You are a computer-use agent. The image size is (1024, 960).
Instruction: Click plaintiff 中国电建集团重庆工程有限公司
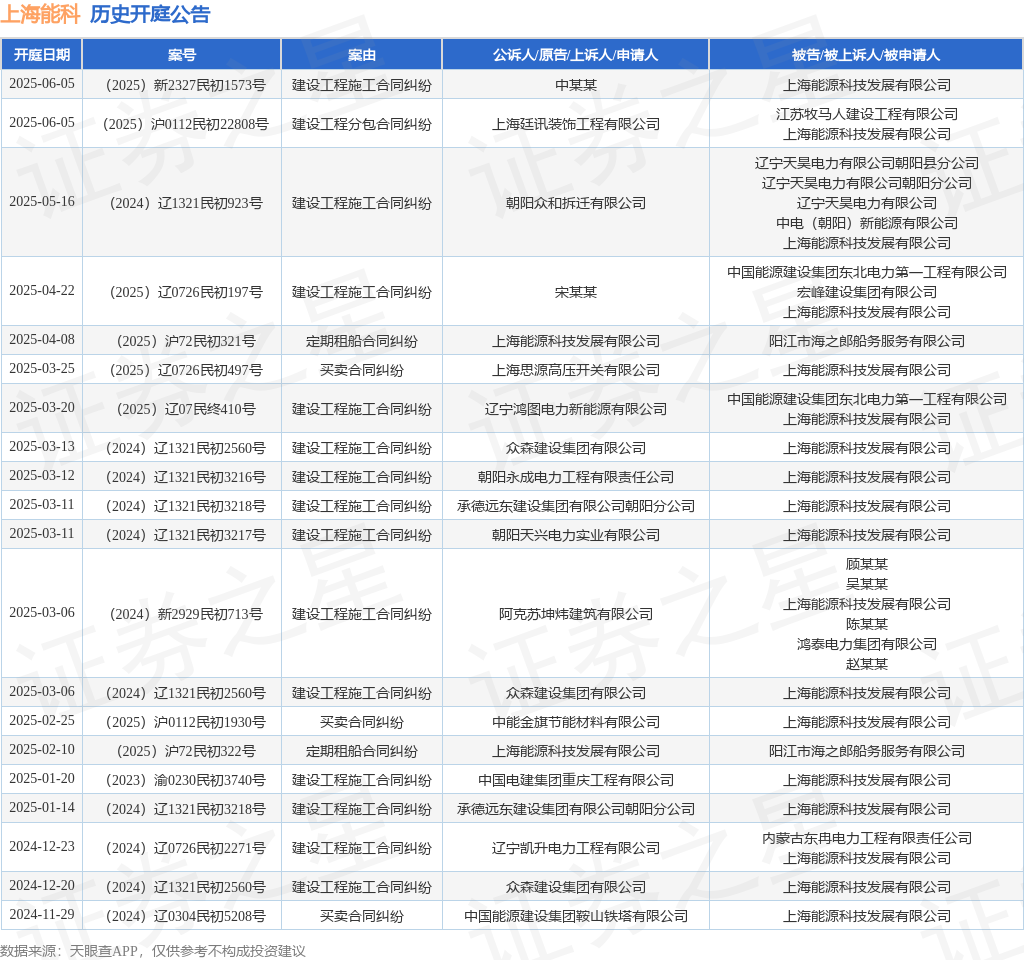pos(575,780)
